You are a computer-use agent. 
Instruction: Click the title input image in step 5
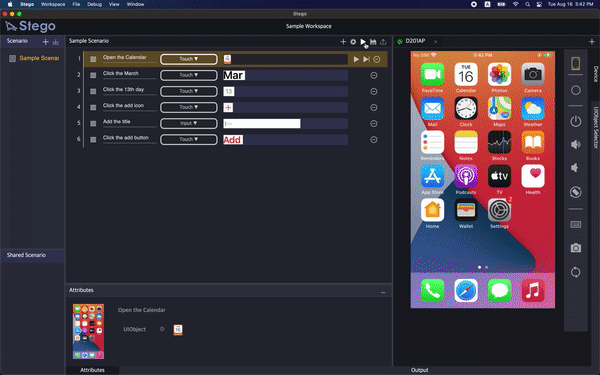[x=262, y=124]
